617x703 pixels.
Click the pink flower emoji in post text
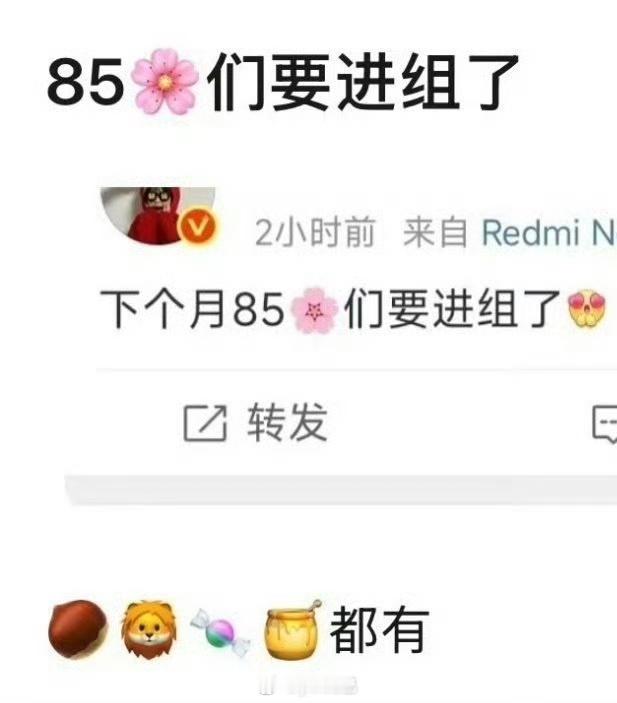[314, 310]
